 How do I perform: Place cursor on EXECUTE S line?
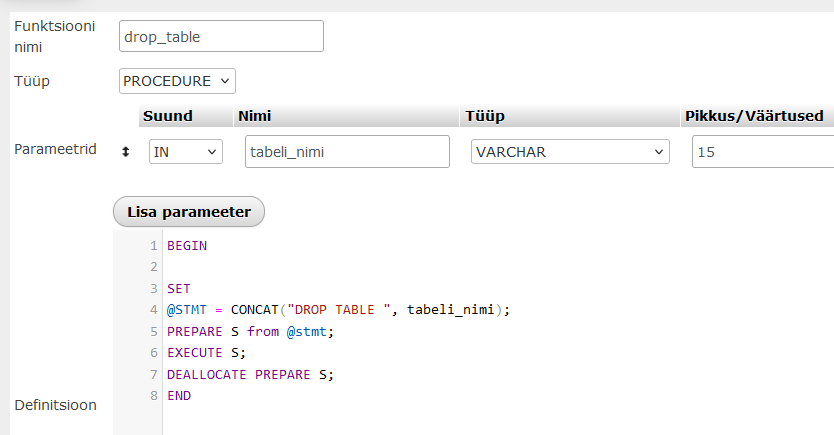tap(206, 353)
